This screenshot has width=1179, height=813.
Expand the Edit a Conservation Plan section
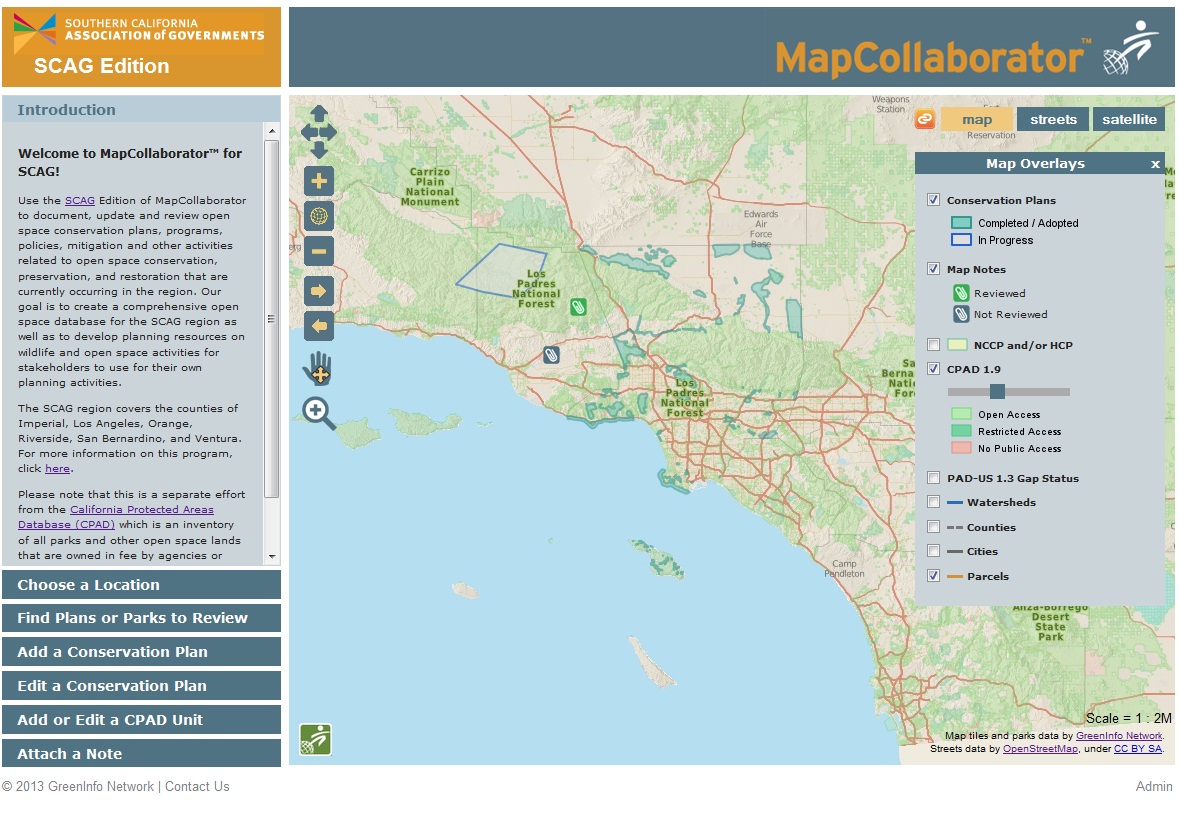(141, 686)
